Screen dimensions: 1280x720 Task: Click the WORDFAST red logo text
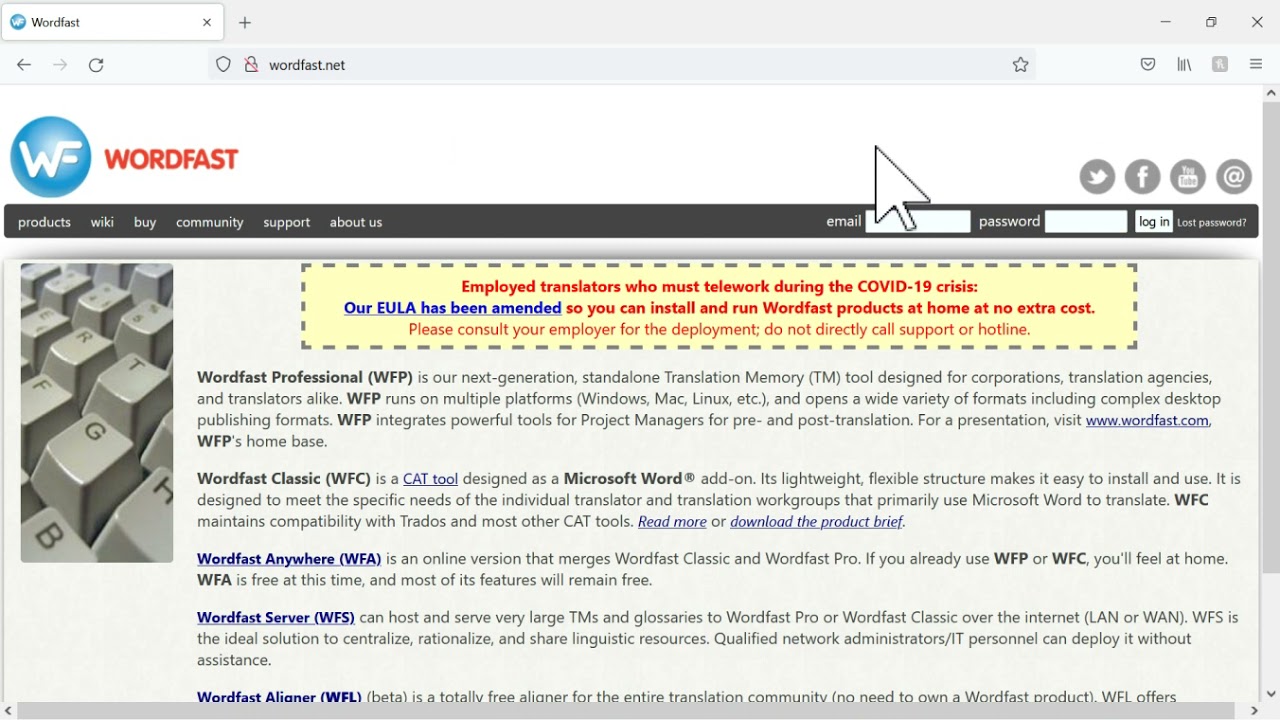tap(171, 159)
